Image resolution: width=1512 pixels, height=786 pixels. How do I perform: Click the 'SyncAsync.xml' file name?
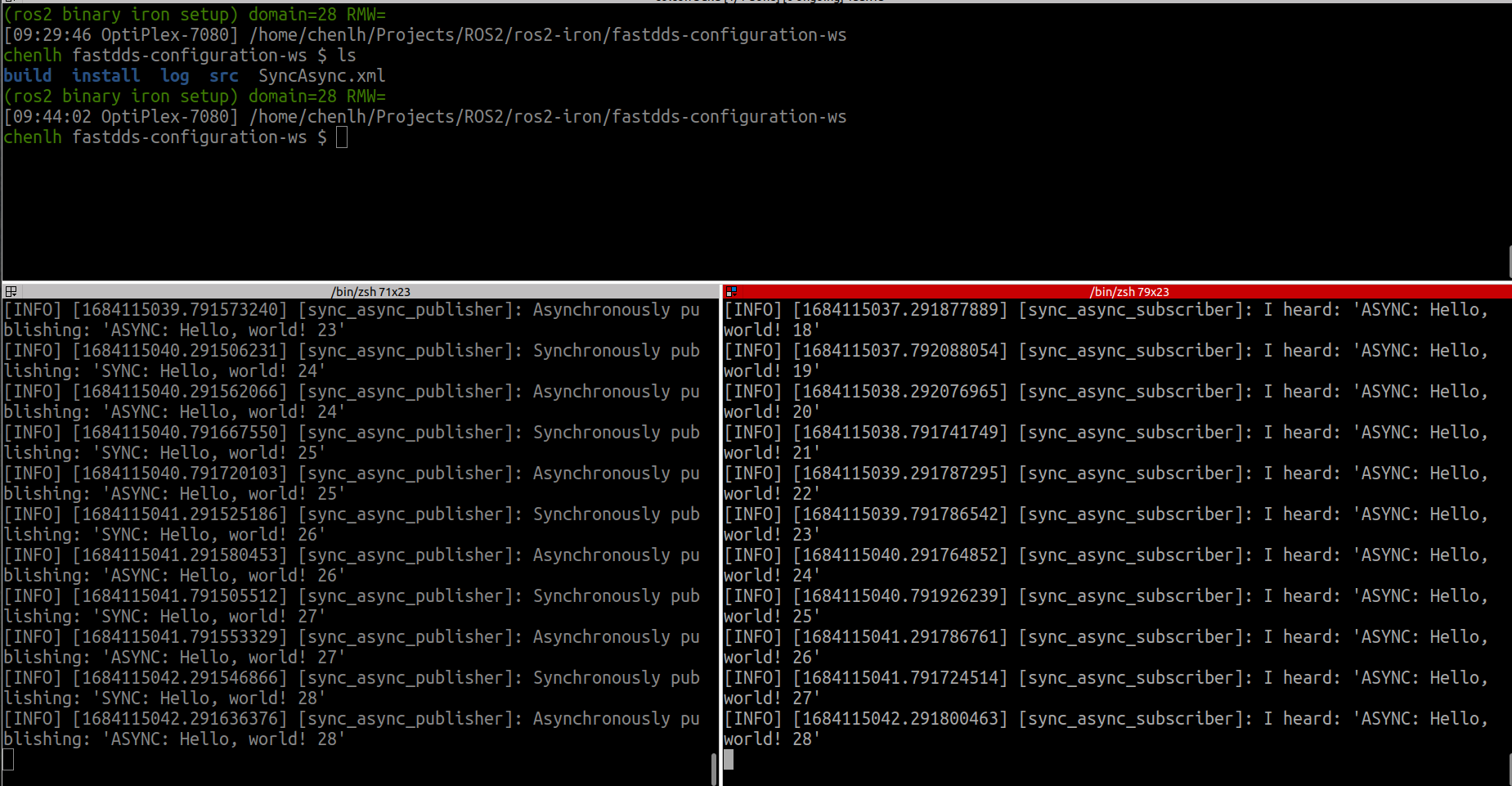(322, 76)
